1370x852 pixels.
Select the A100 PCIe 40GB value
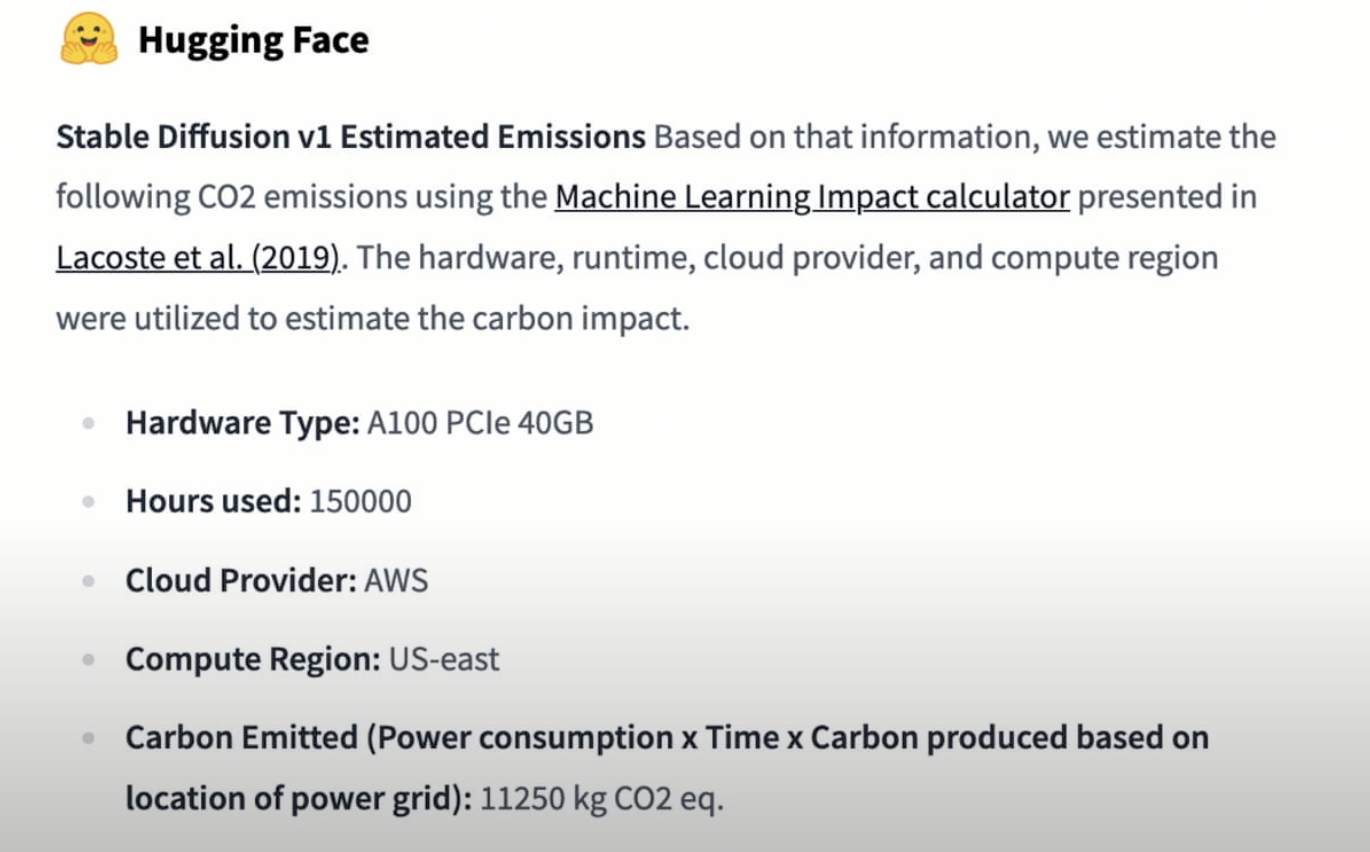(480, 423)
